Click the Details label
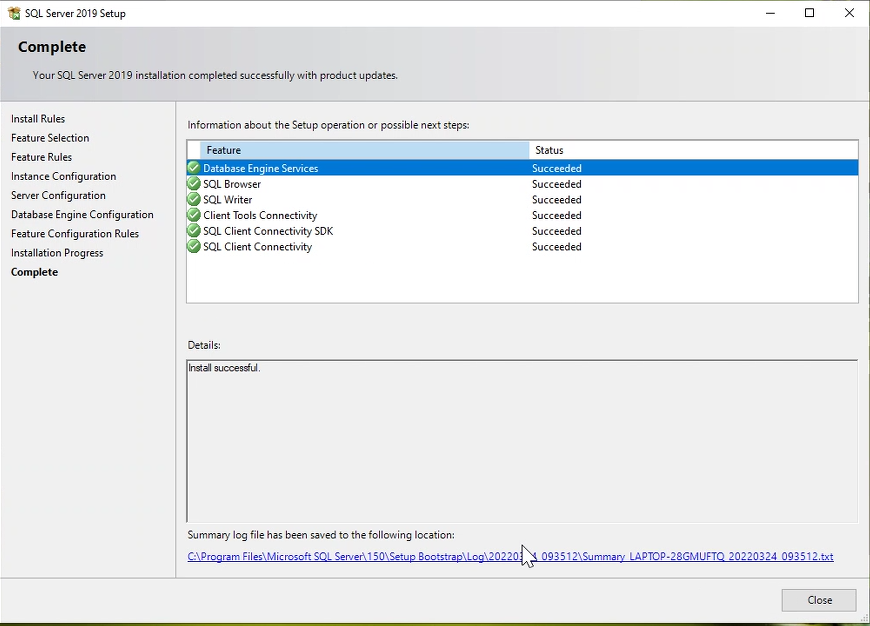 click(204, 345)
